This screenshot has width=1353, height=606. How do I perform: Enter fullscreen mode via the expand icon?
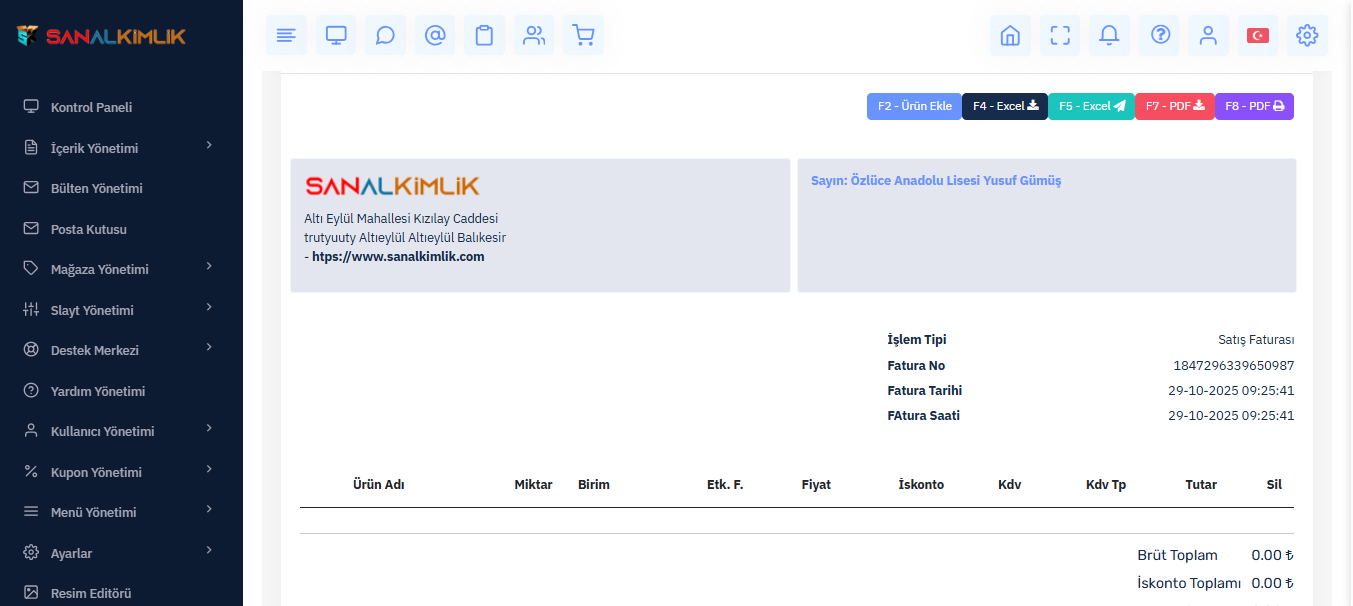tap(1060, 35)
